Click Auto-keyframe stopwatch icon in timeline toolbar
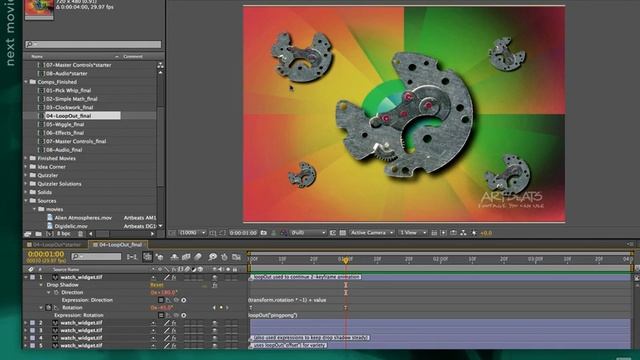 tap(224, 257)
